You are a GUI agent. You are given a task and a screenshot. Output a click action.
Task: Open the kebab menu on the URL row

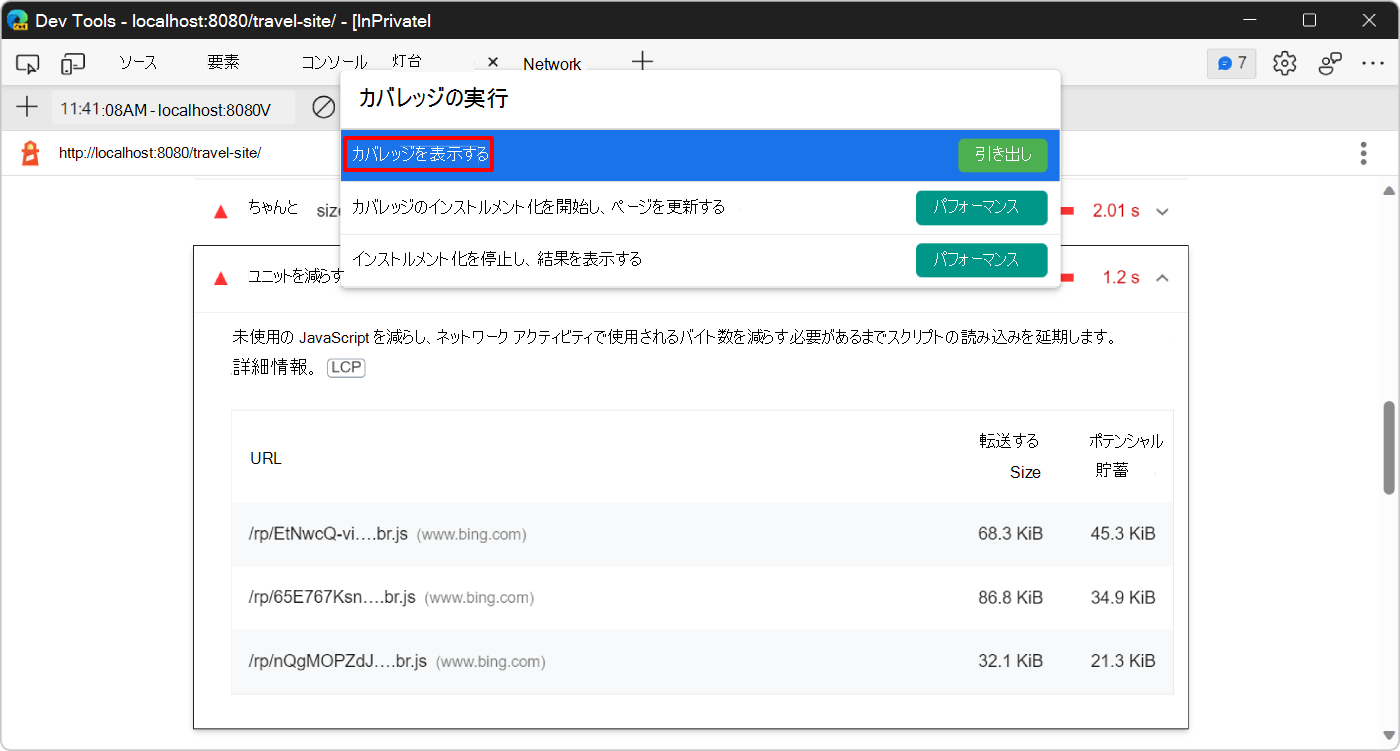(x=1363, y=152)
